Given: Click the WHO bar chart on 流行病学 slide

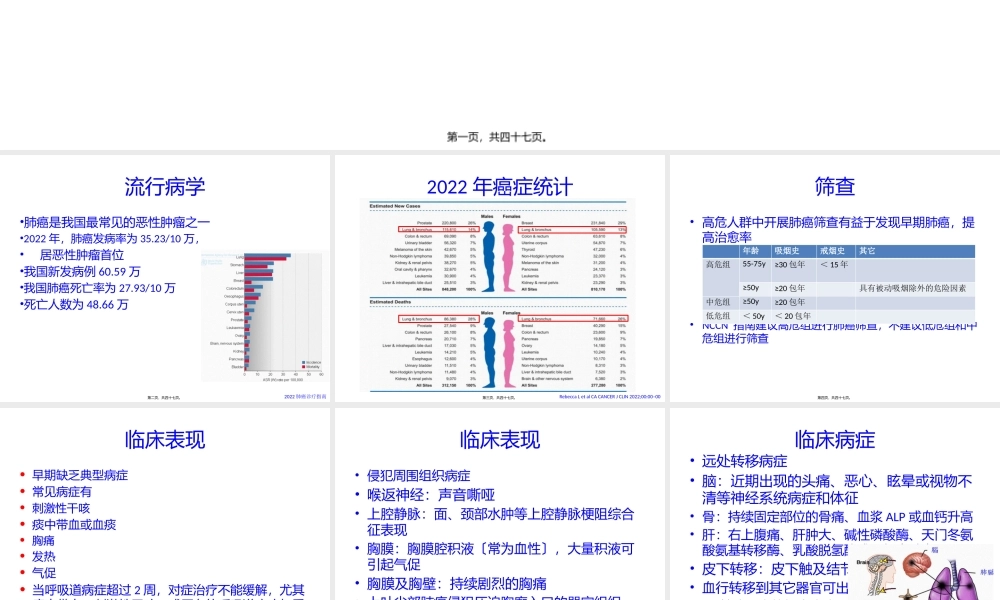Looking at the screenshot, I should click(x=262, y=312).
